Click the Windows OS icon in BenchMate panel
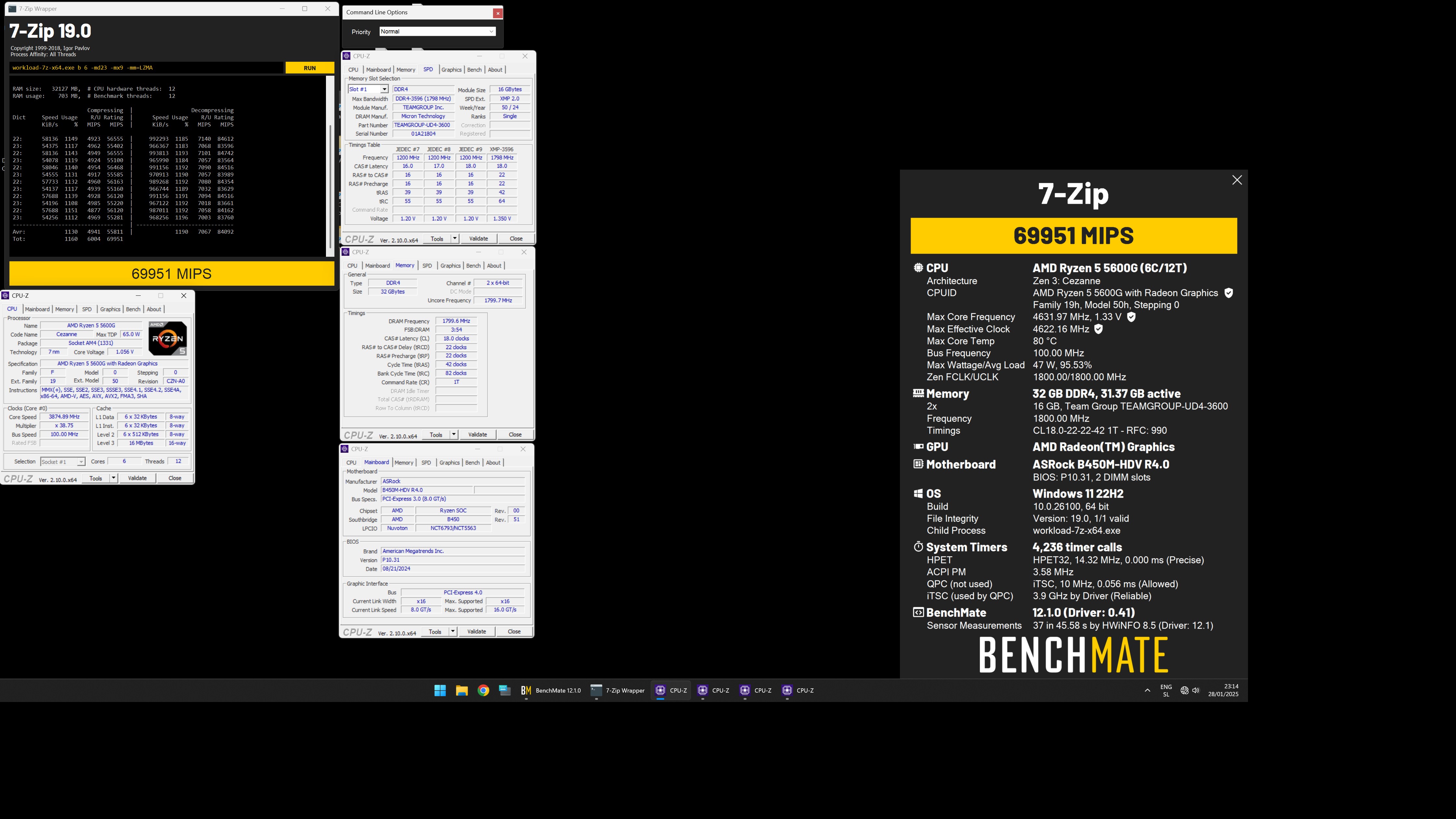 tap(918, 493)
